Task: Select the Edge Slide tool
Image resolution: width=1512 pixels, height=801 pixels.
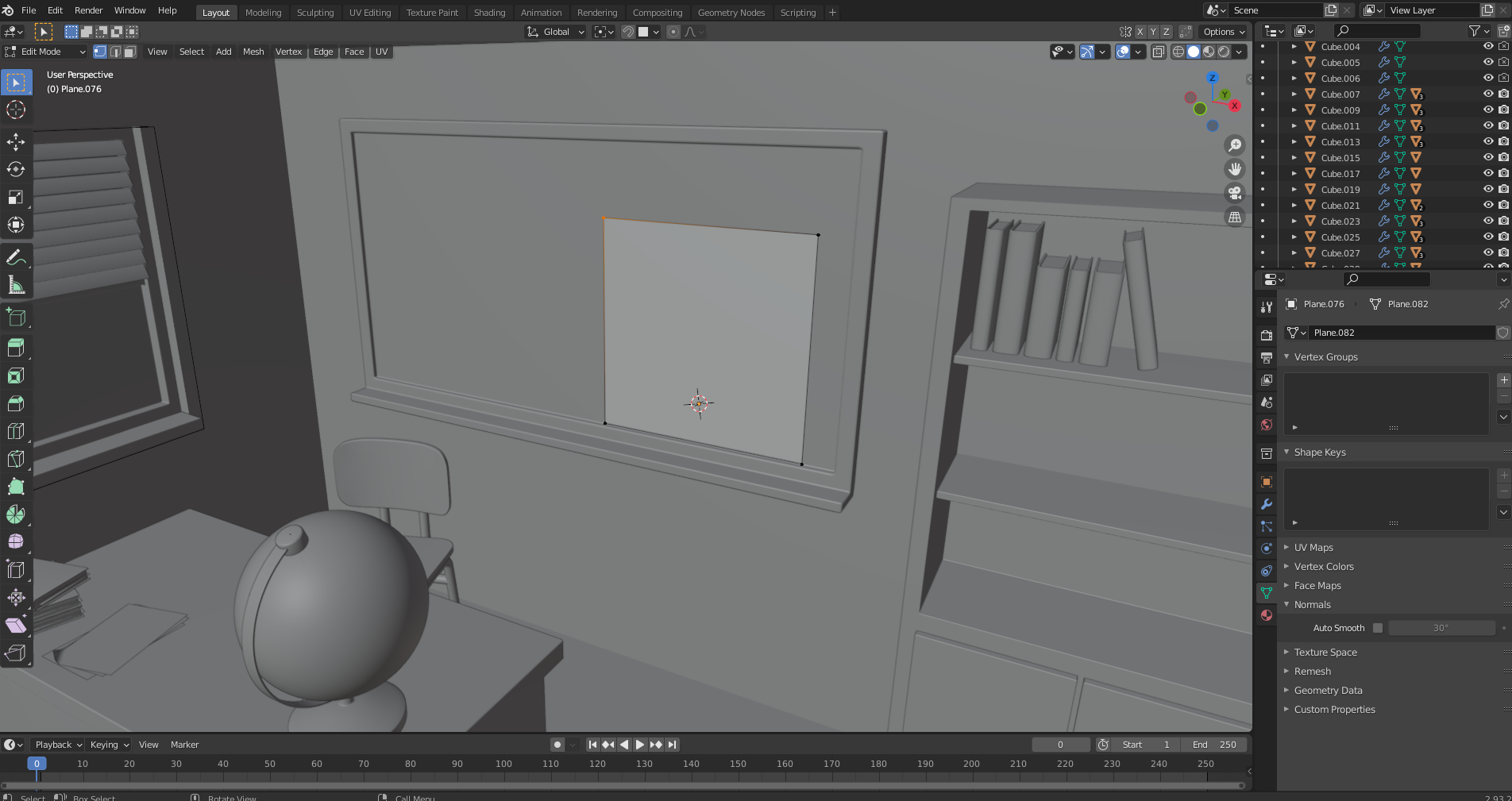Action: point(16,570)
